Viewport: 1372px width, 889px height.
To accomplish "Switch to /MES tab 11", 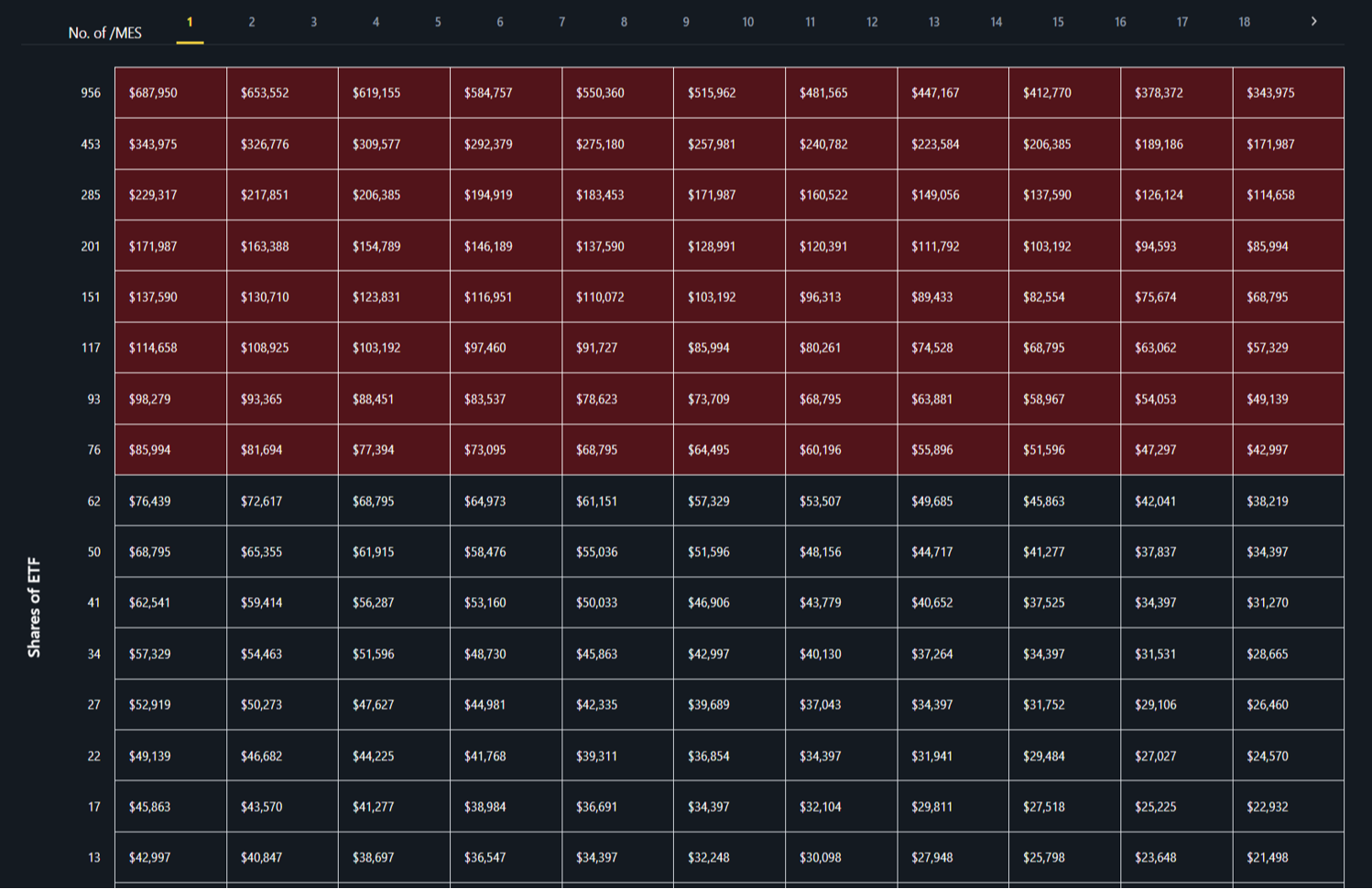I will [x=810, y=22].
